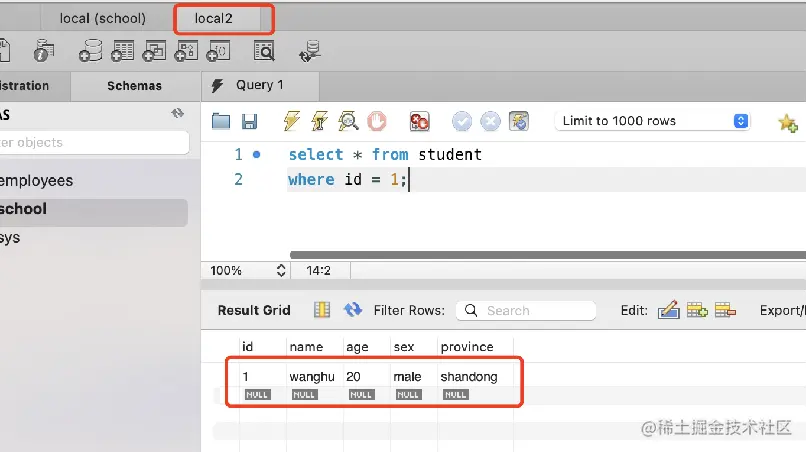
Task: Create a new function toolbar icon
Action: (x=218, y=50)
